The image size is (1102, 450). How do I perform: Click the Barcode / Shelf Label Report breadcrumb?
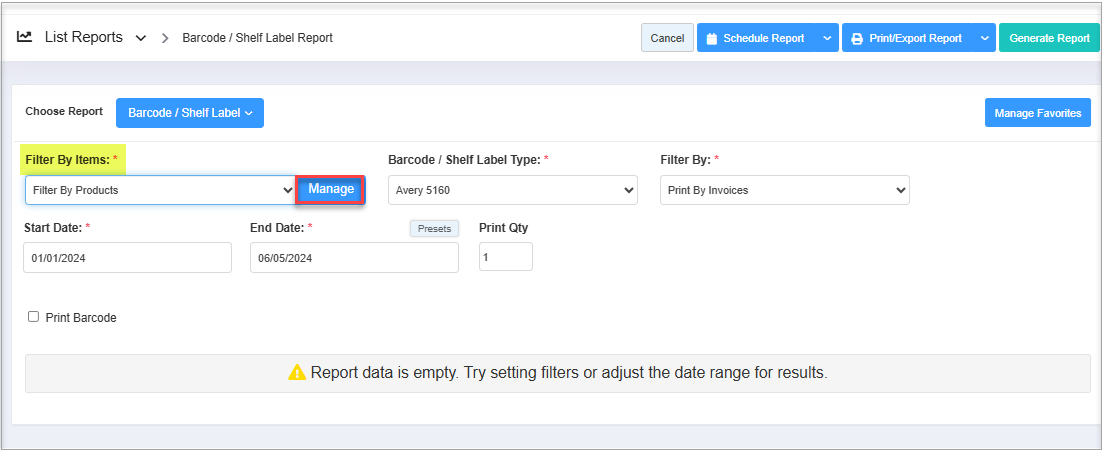click(257, 38)
